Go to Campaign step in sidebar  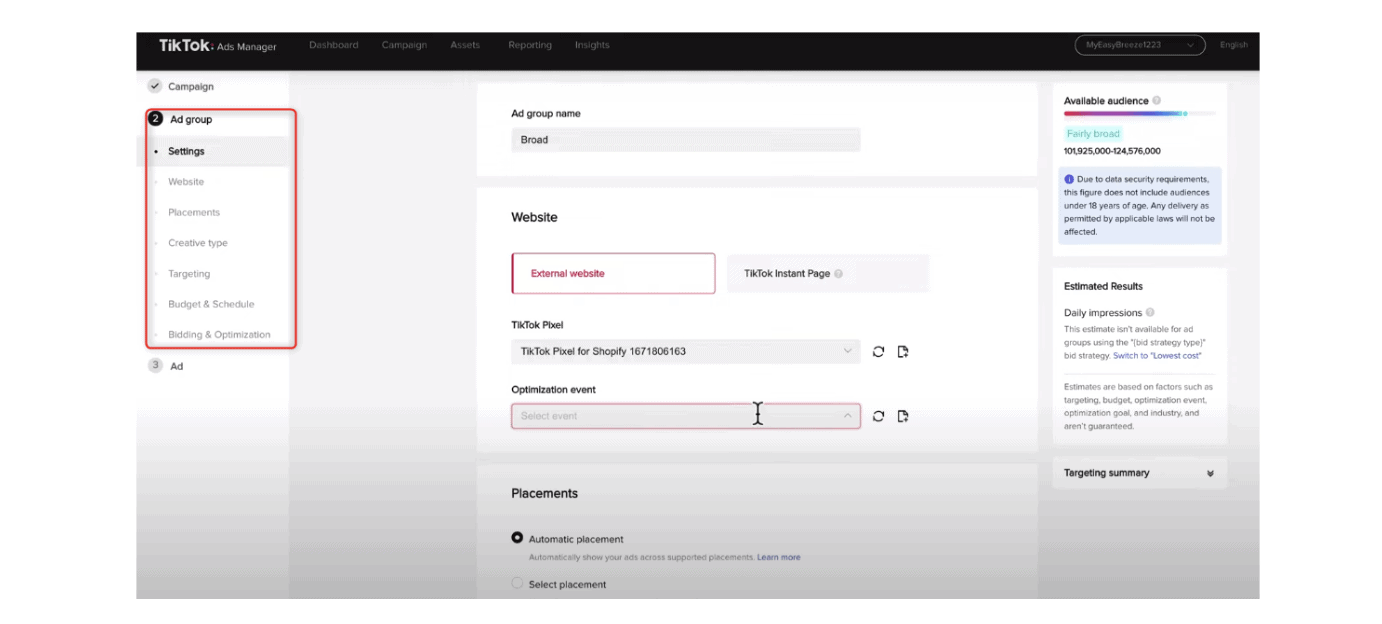point(191,87)
